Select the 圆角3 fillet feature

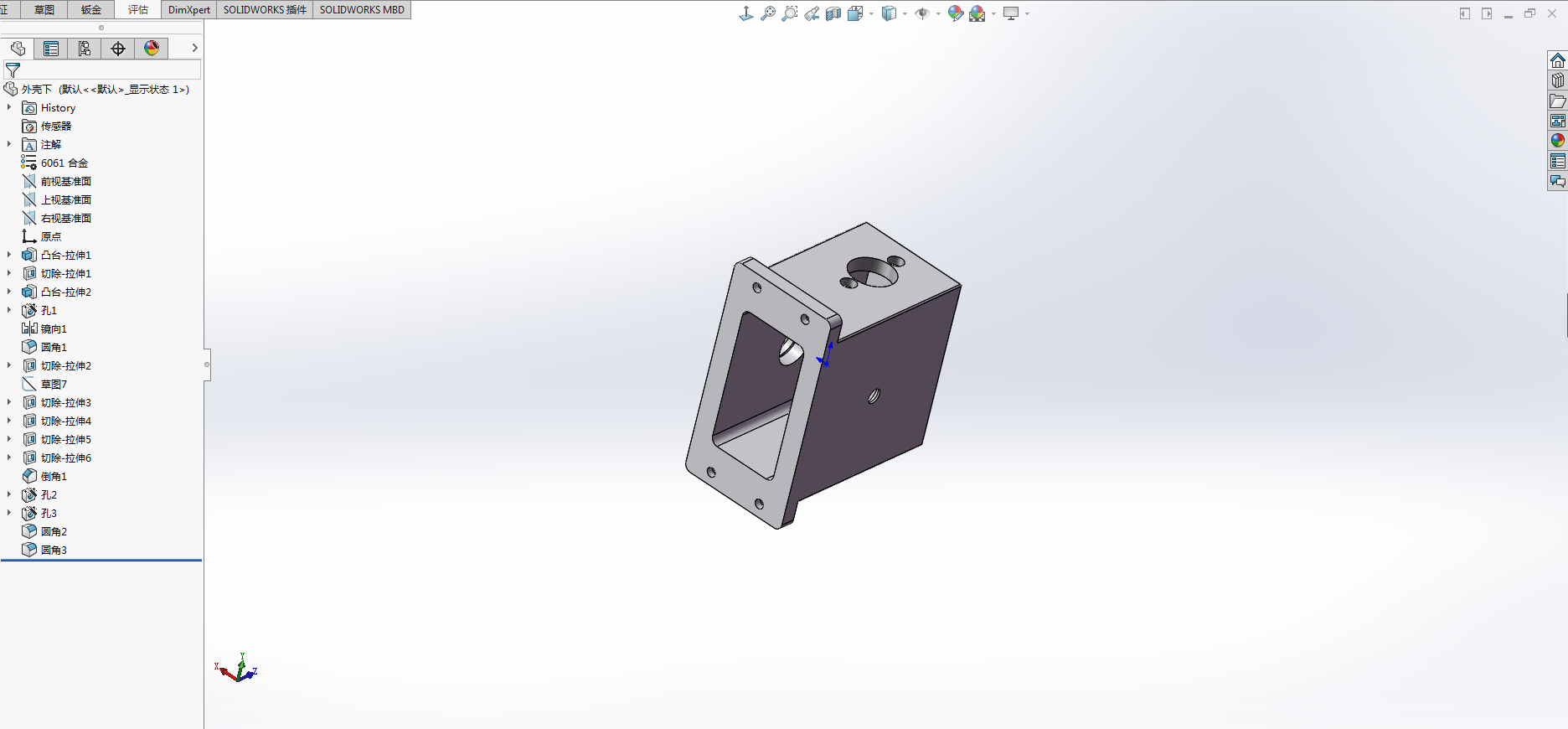[44, 551]
